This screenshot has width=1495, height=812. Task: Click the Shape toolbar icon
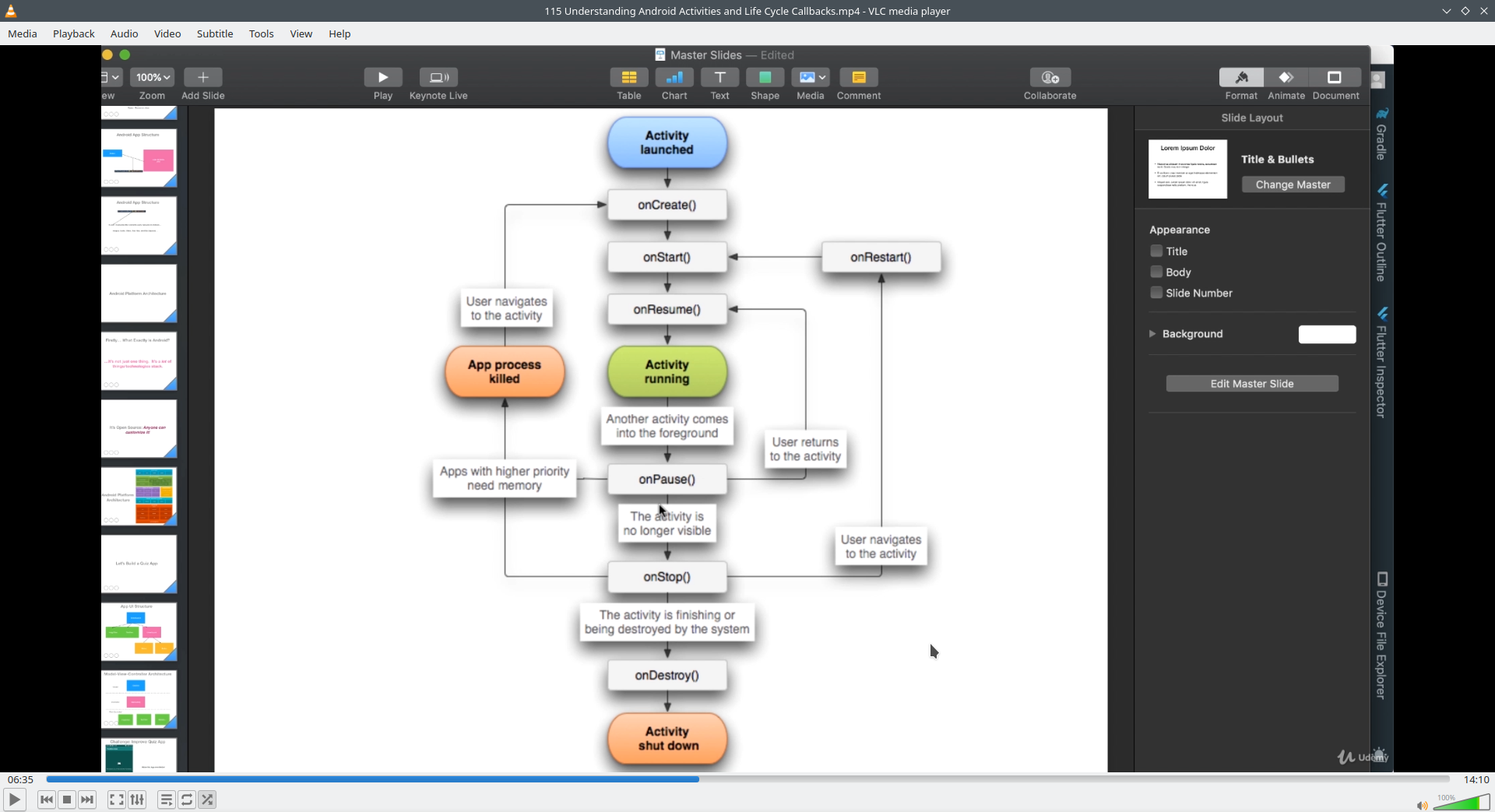(x=765, y=77)
